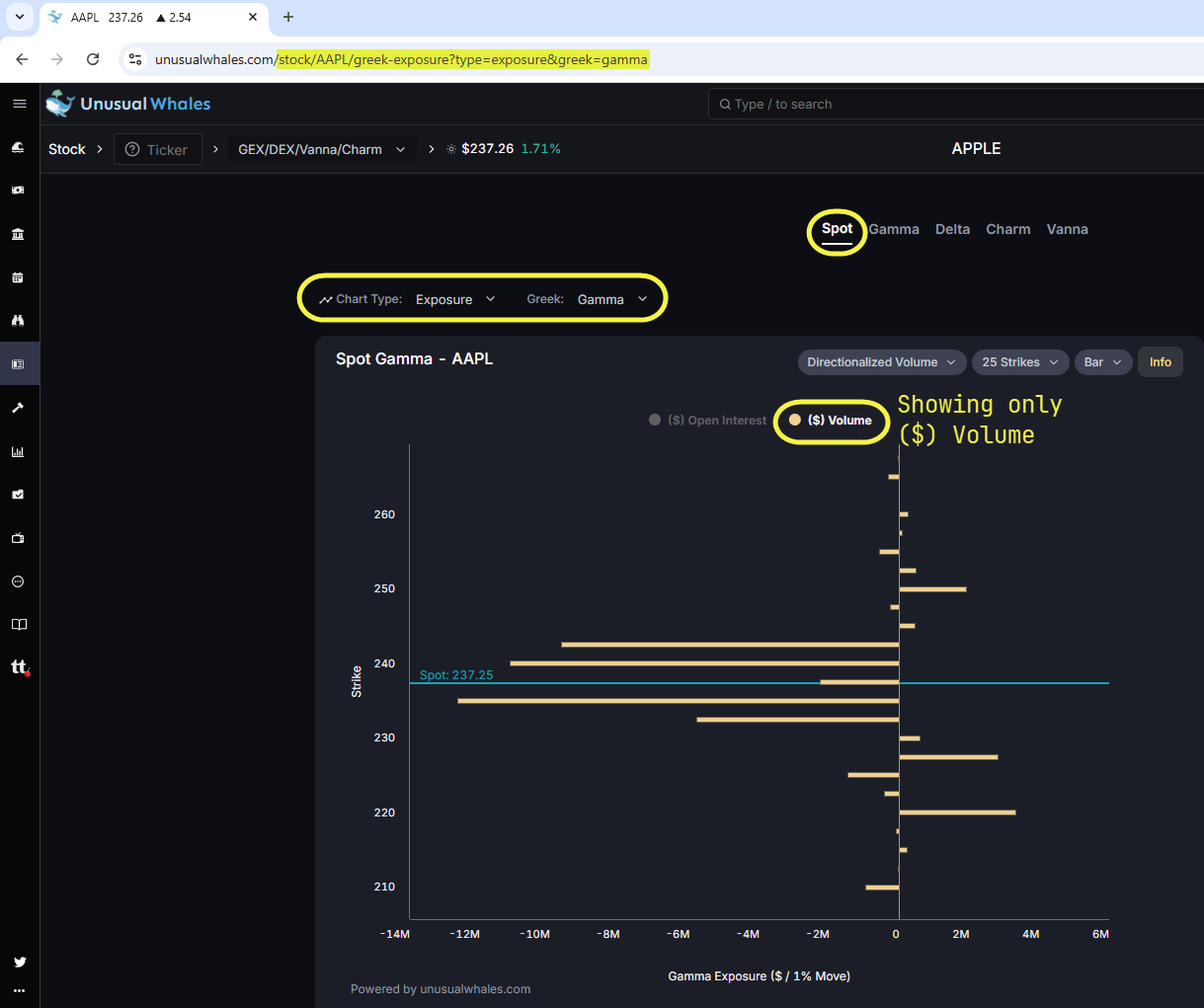Click the APPLE company name
The height and width of the screenshot is (1008, 1204).
(x=976, y=148)
